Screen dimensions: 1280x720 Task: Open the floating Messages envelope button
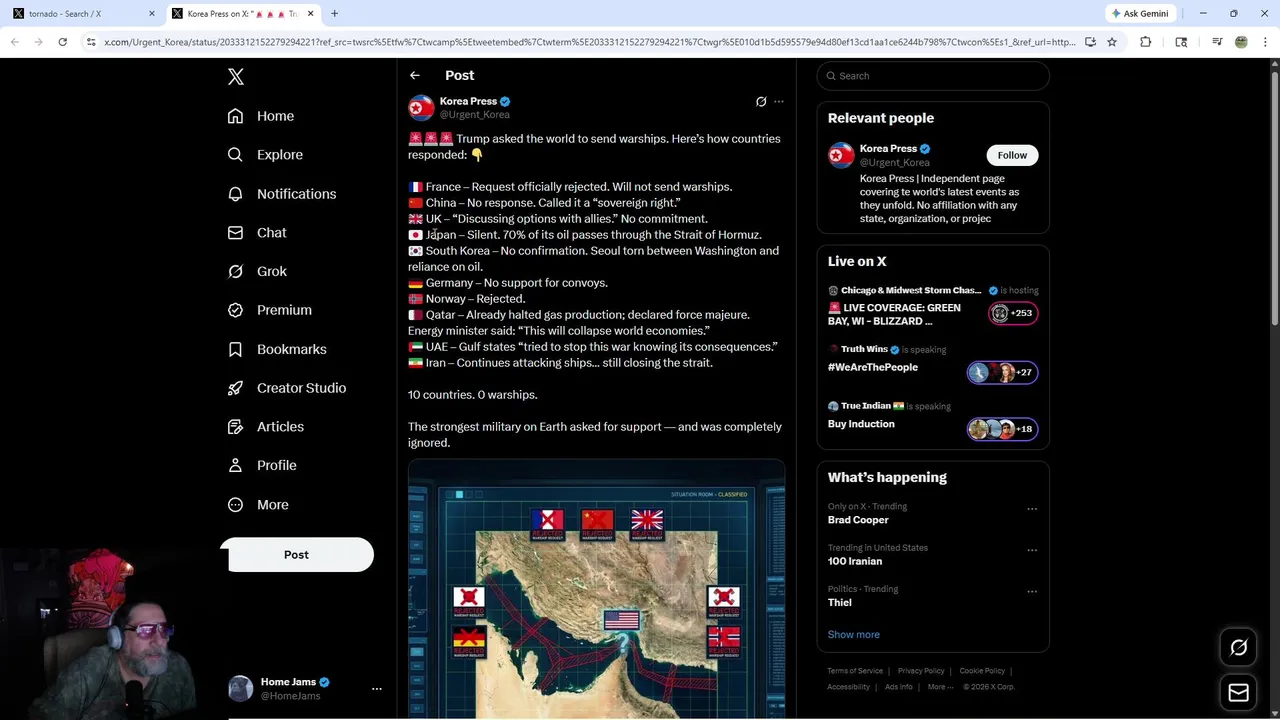pos(1238,693)
